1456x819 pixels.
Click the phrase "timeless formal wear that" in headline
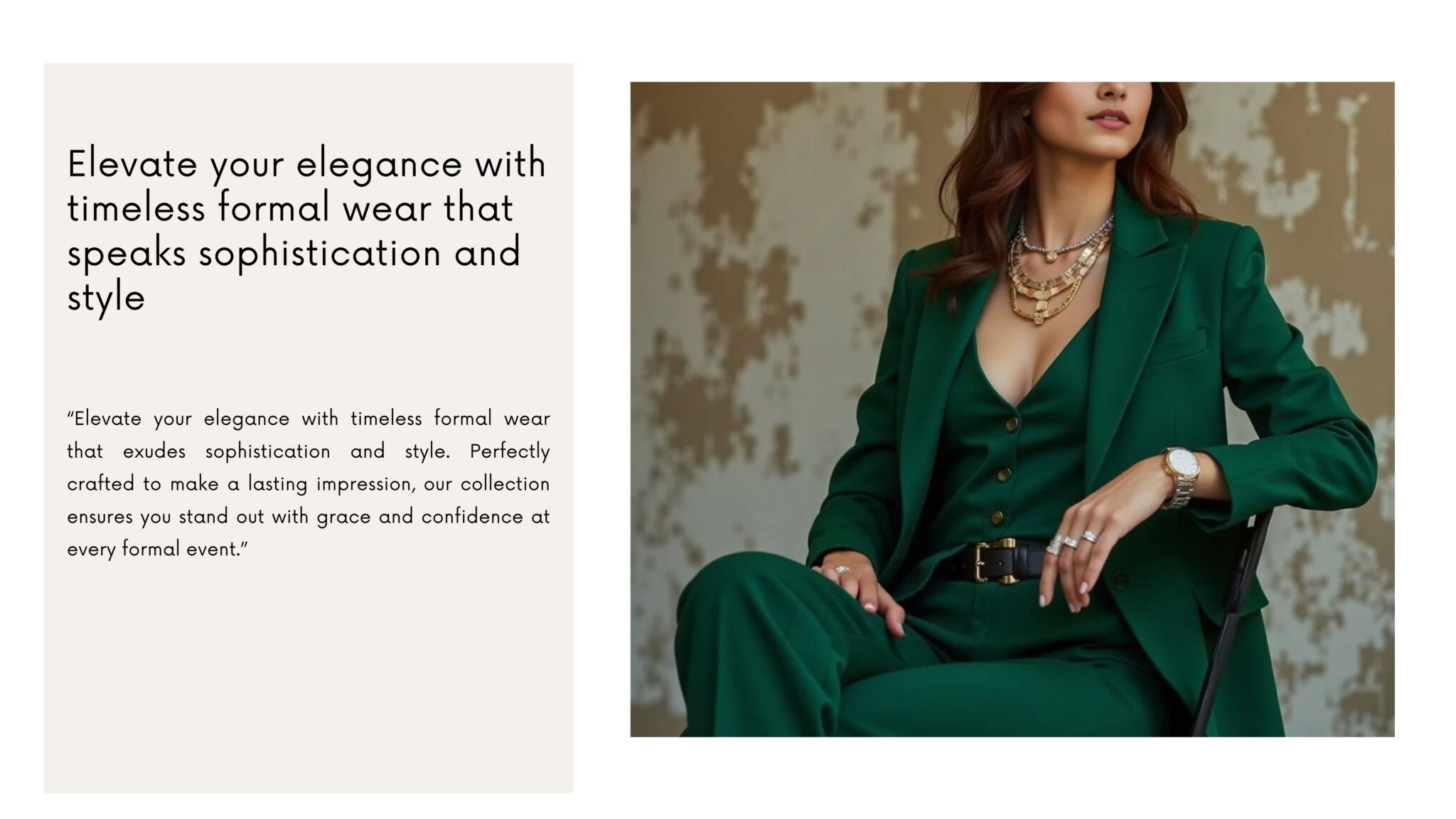(290, 209)
